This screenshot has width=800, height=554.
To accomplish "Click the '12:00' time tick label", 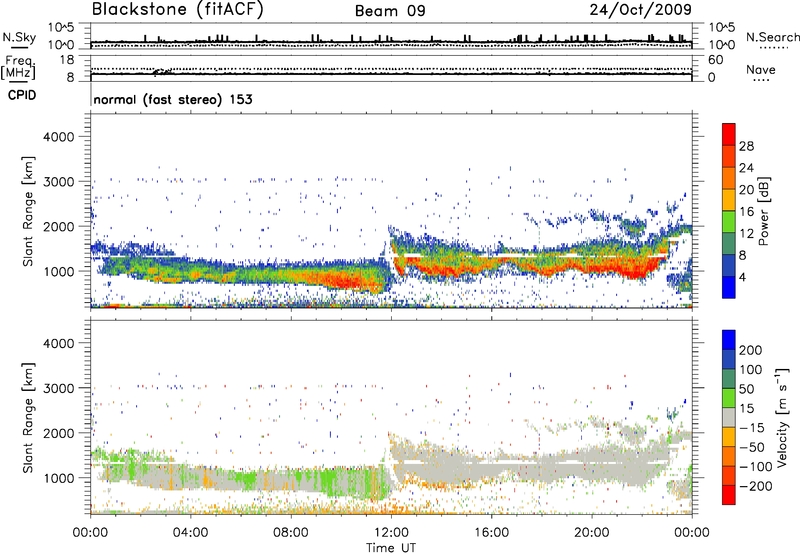I will 391,533.
